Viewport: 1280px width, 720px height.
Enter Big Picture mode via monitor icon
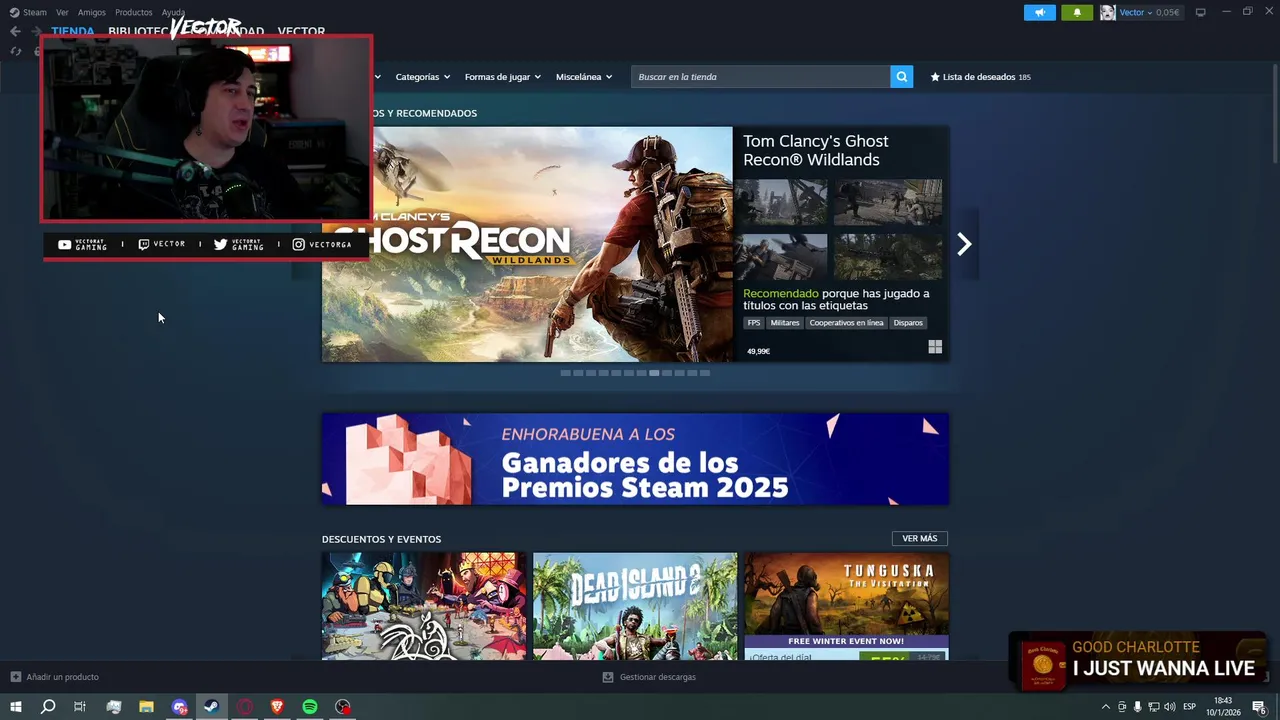pyautogui.click(x=1200, y=12)
